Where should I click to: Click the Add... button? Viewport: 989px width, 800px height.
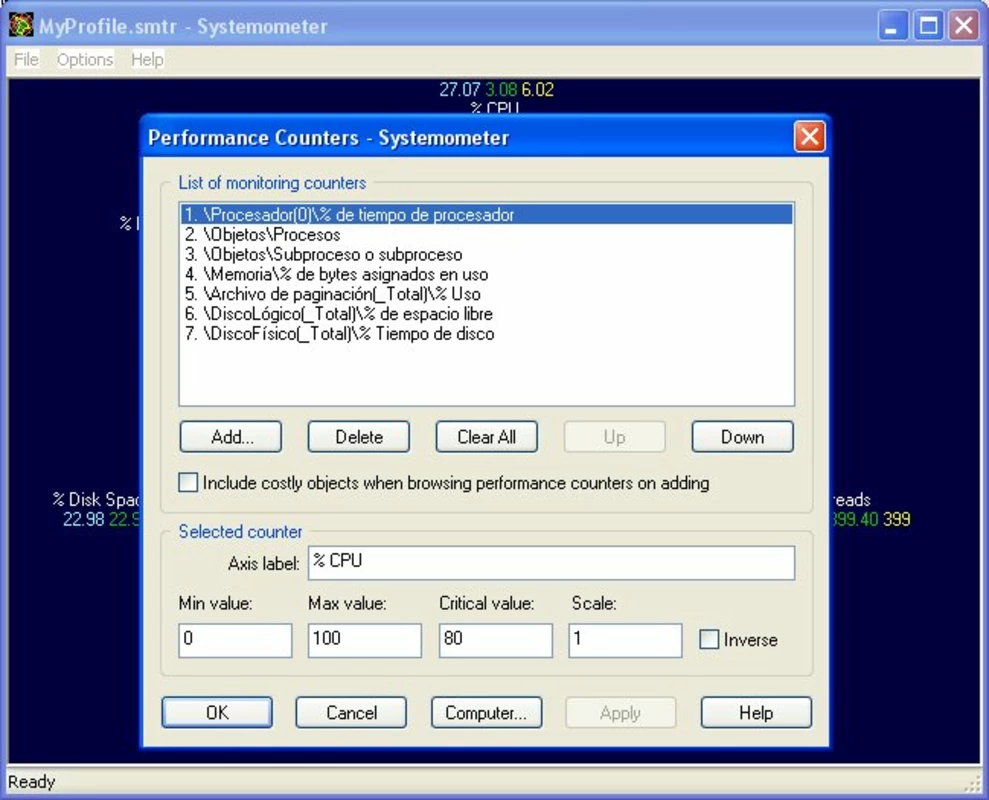coord(231,437)
